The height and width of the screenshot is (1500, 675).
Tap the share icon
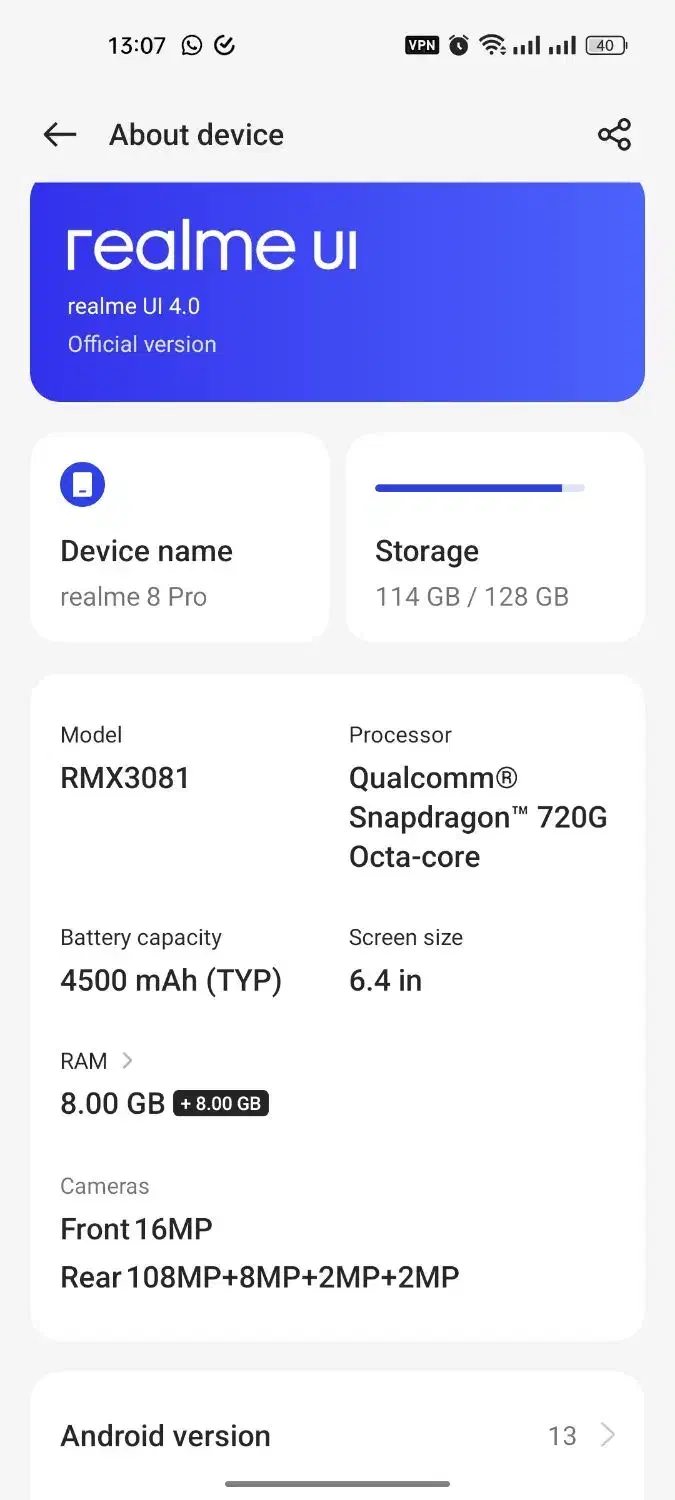point(614,135)
